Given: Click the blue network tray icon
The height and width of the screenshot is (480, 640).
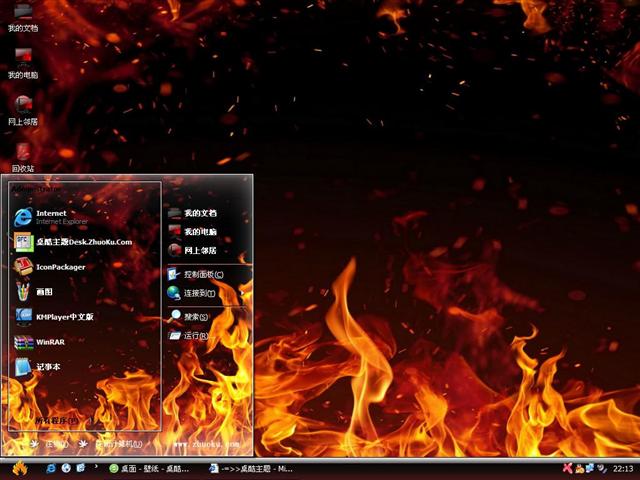Looking at the screenshot, I should tap(590, 469).
